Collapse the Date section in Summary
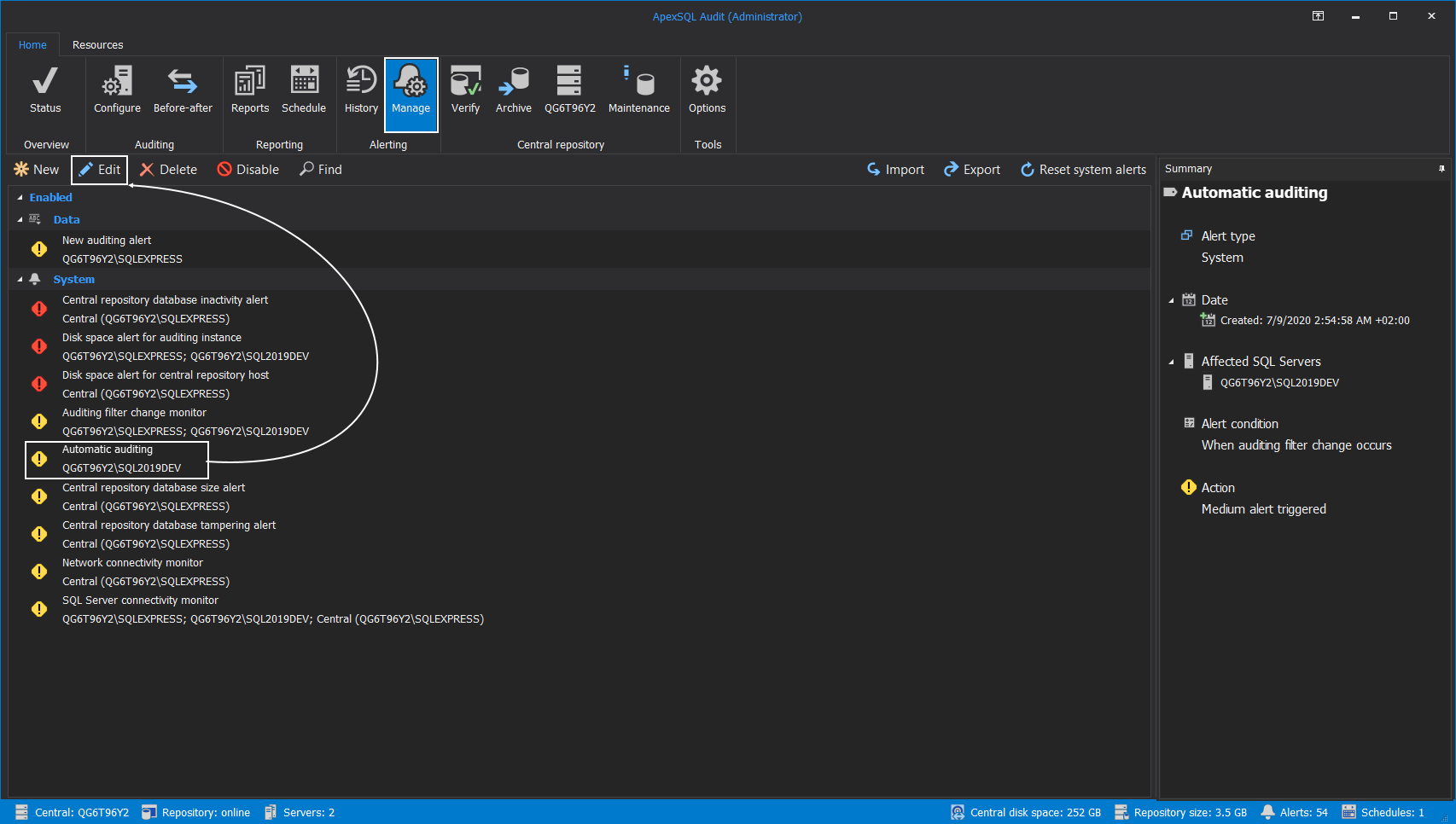This screenshot has width=1456, height=824. pyautogui.click(x=1172, y=300)
